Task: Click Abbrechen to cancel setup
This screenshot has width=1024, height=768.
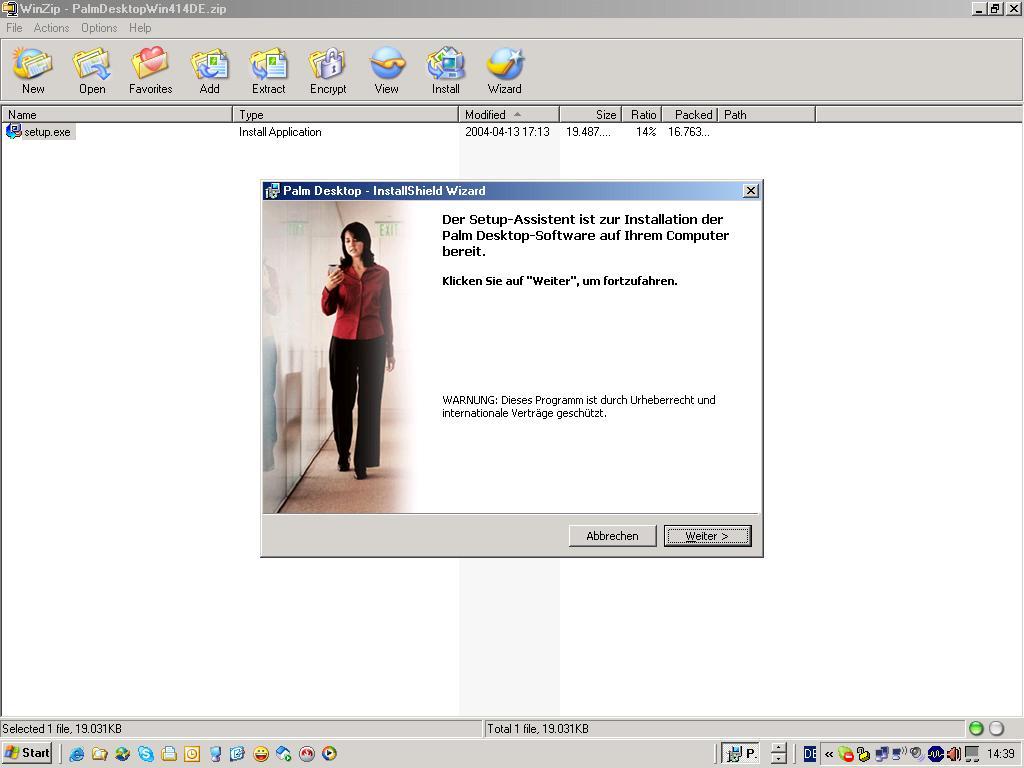Action: pos(613,536)
